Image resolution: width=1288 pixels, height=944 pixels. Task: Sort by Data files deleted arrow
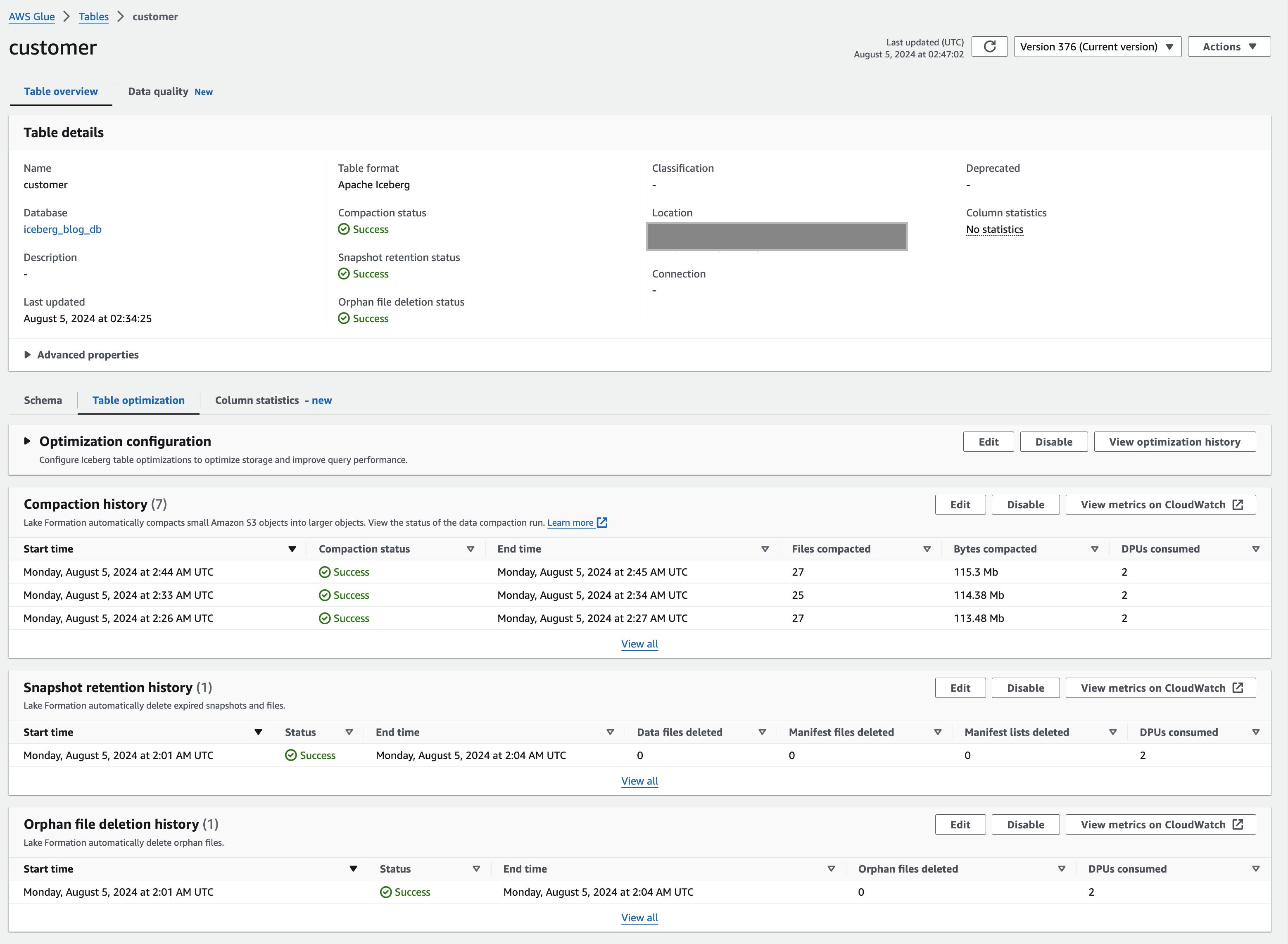pyautogui.click(x=761, y=733)
